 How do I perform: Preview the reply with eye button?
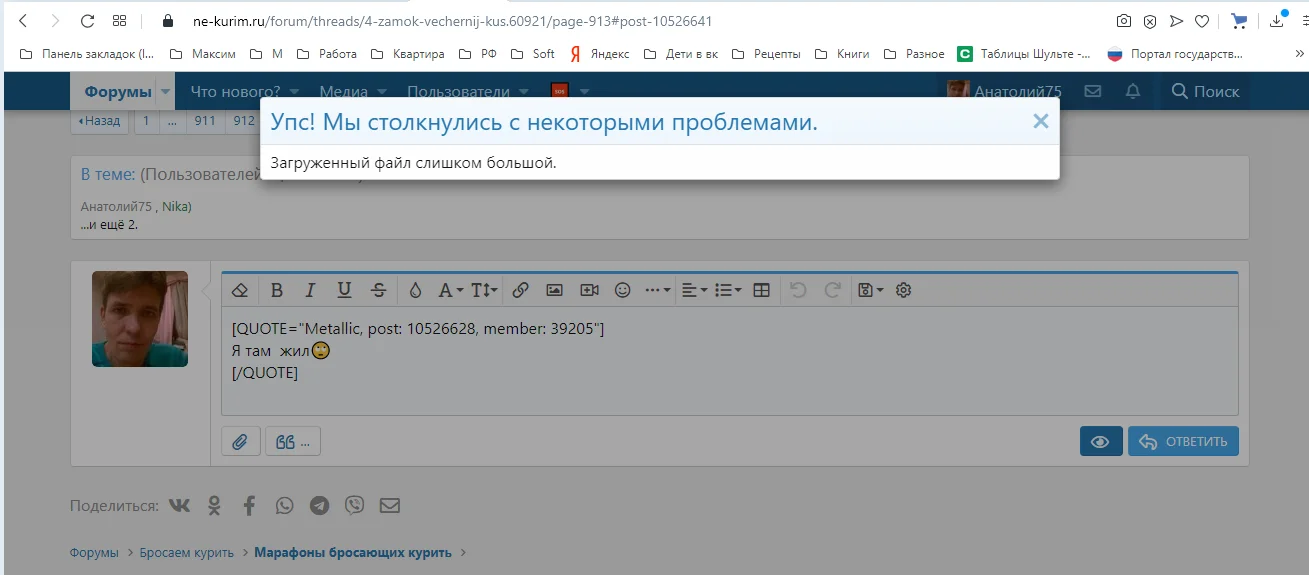[x=1101, y=442]
